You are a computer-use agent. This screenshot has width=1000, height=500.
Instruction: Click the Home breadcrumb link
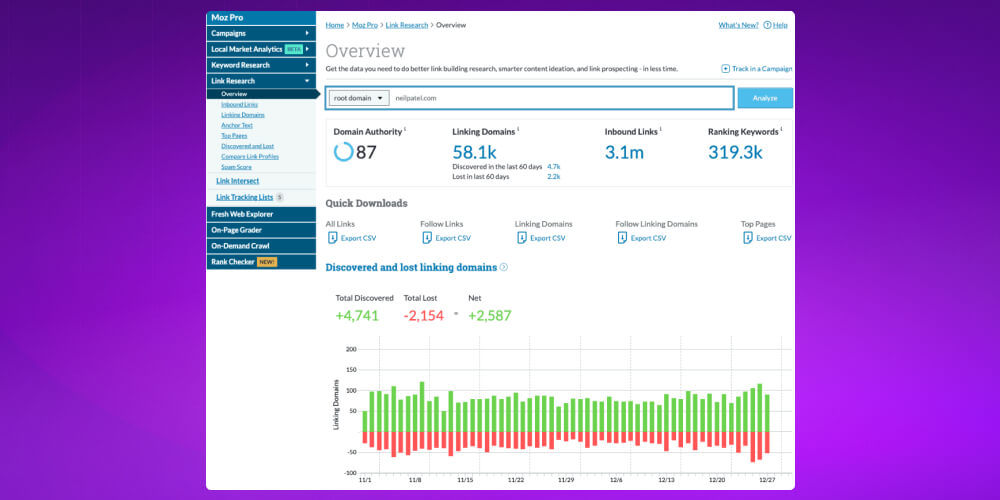335,26
